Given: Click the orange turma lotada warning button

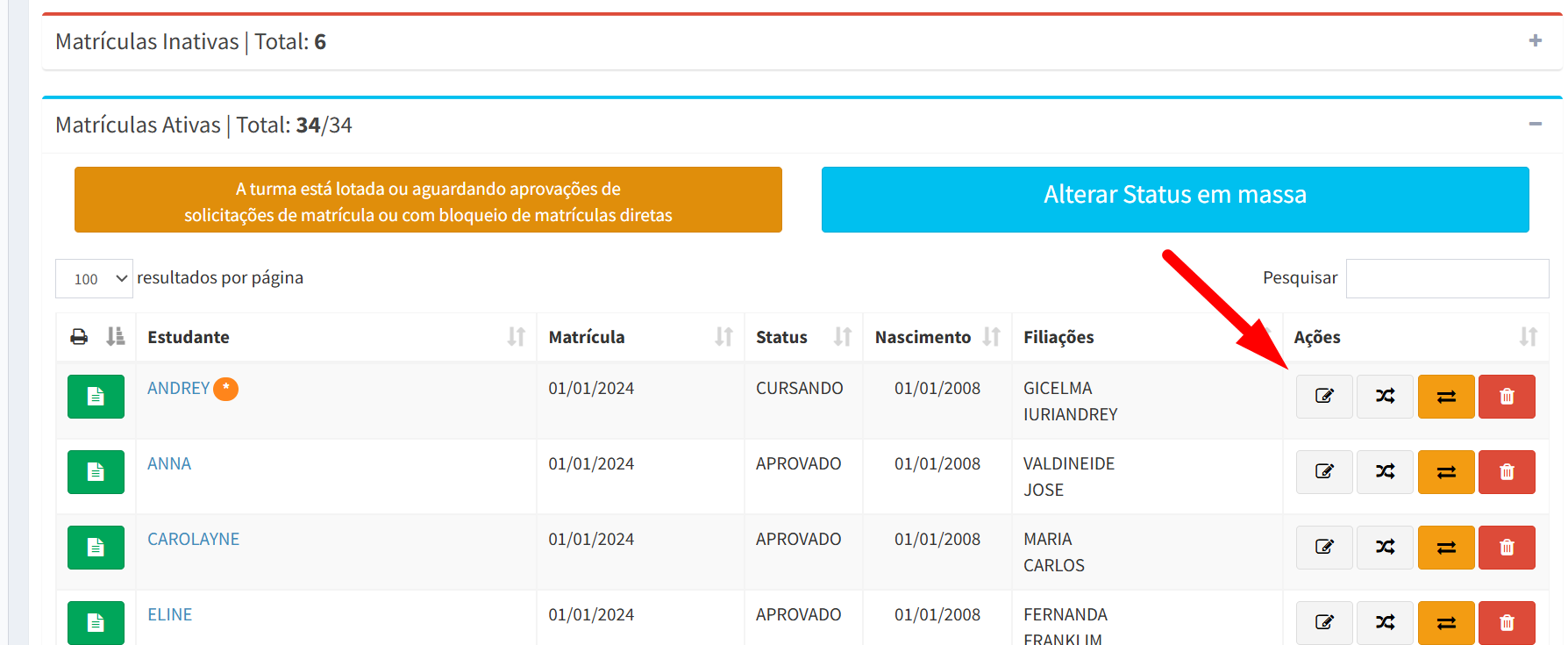Looking at the screenshot, I should click(x=428, y=199).
